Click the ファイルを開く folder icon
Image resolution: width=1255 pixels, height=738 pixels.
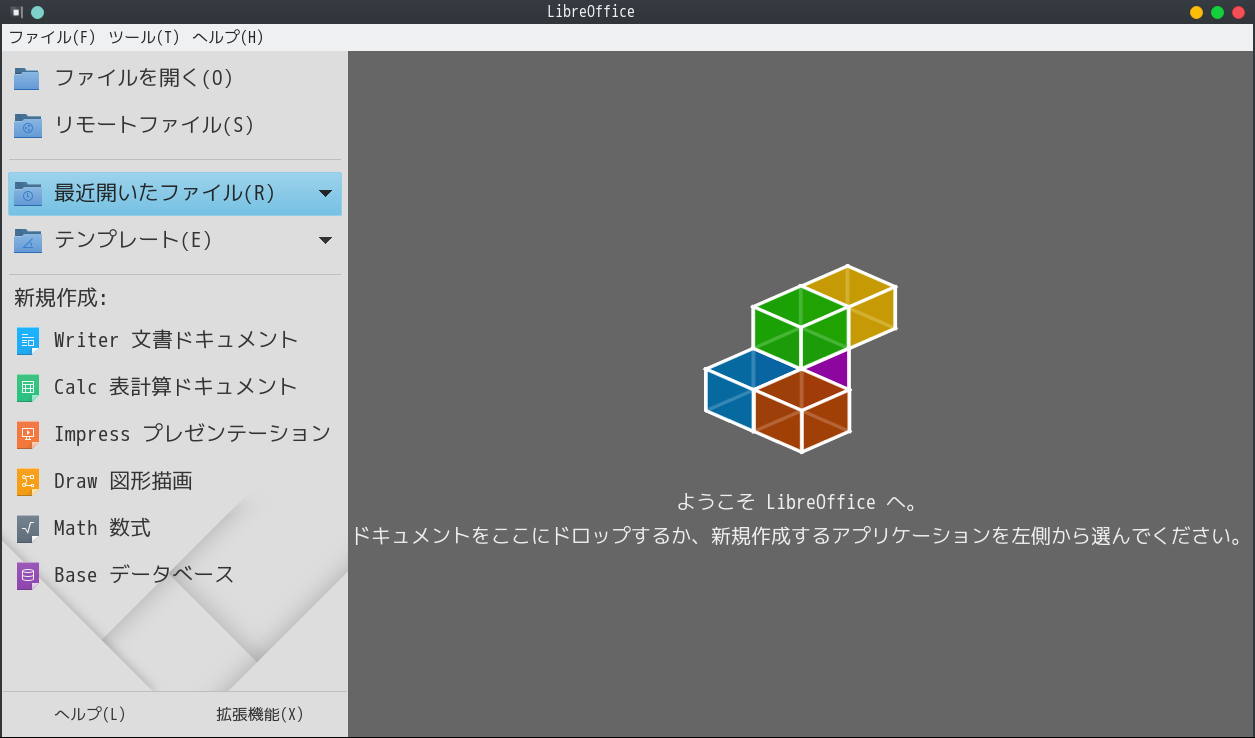point(27,78)
